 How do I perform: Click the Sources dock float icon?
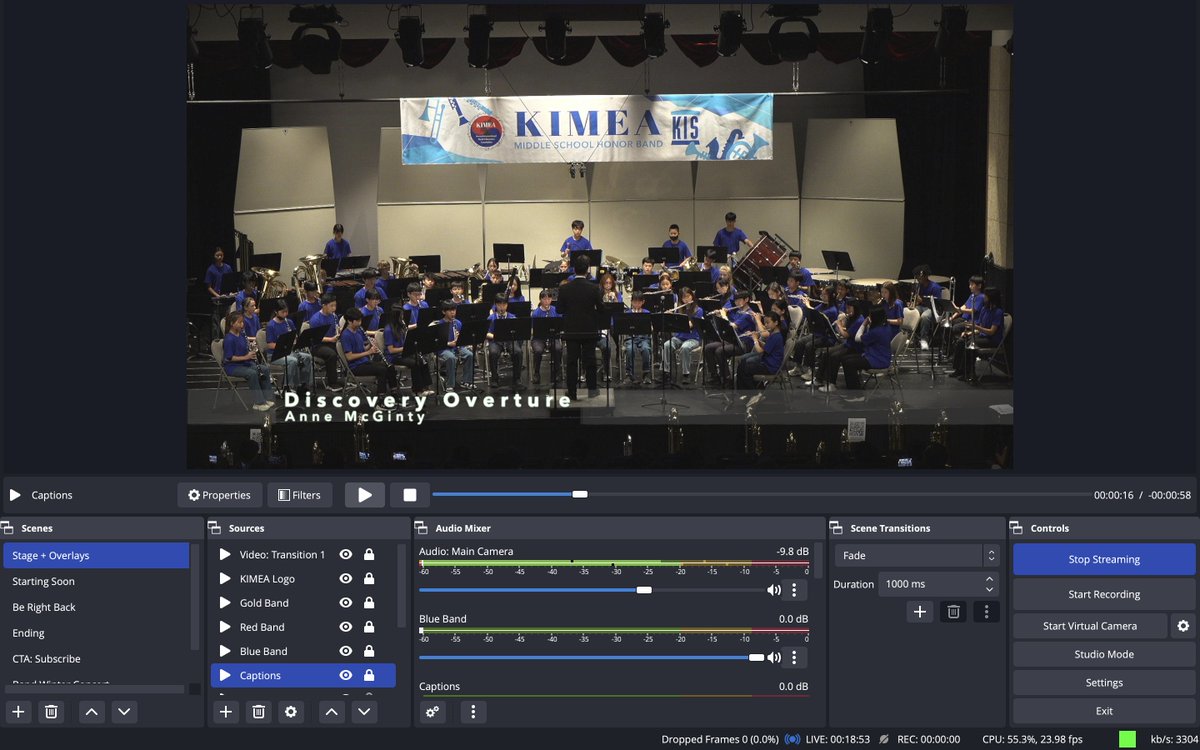coord(213,528)
